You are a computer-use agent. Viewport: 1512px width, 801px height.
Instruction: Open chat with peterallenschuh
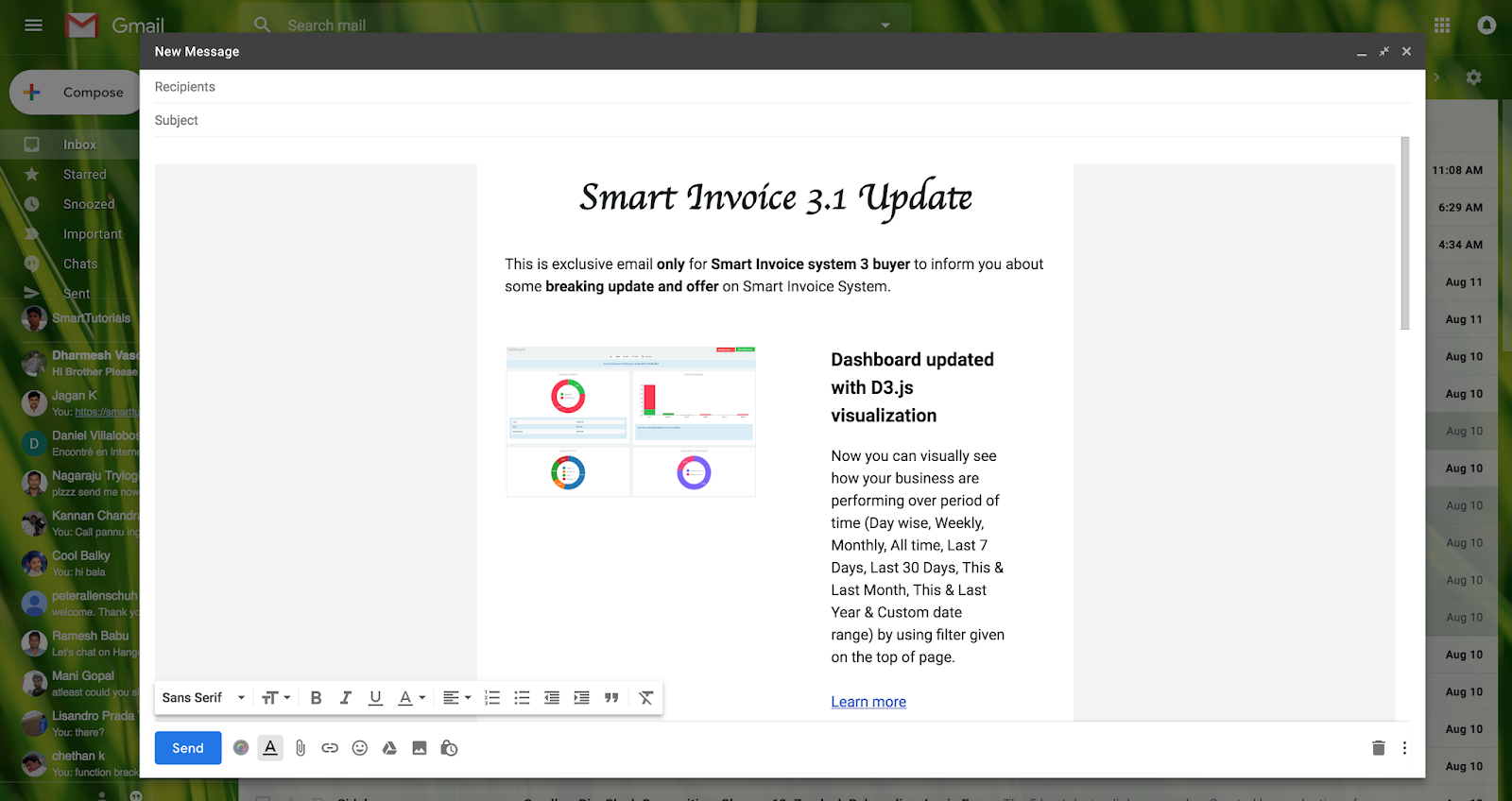(80, 604)
